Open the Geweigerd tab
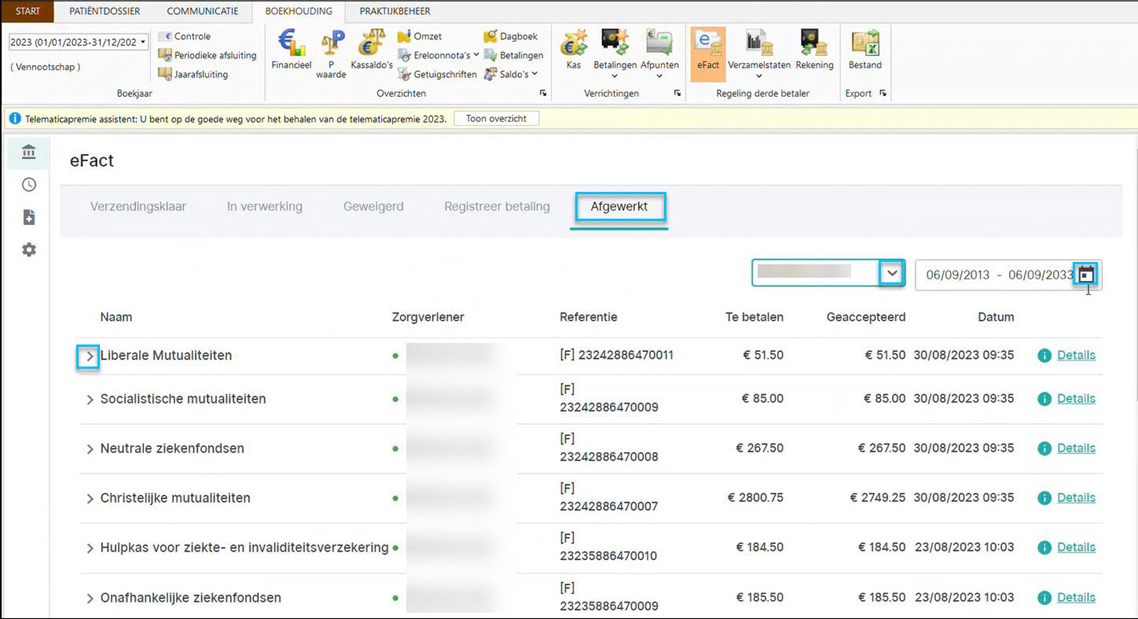The image size is (1138, 619). [373, 207]
